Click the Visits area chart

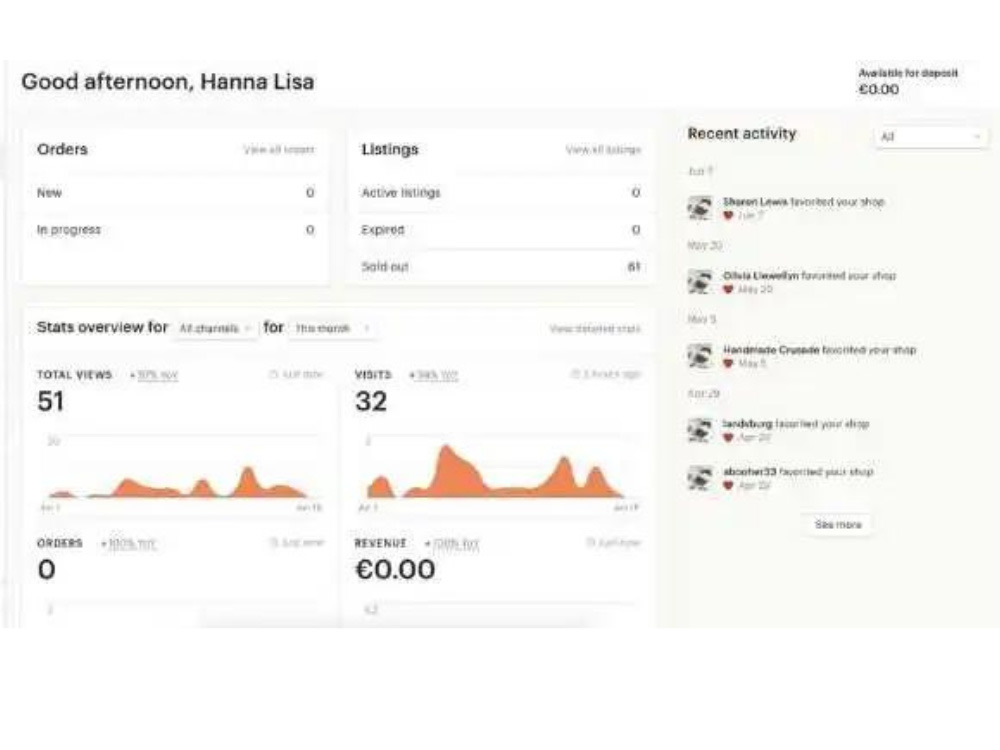(x=497, y=472)
